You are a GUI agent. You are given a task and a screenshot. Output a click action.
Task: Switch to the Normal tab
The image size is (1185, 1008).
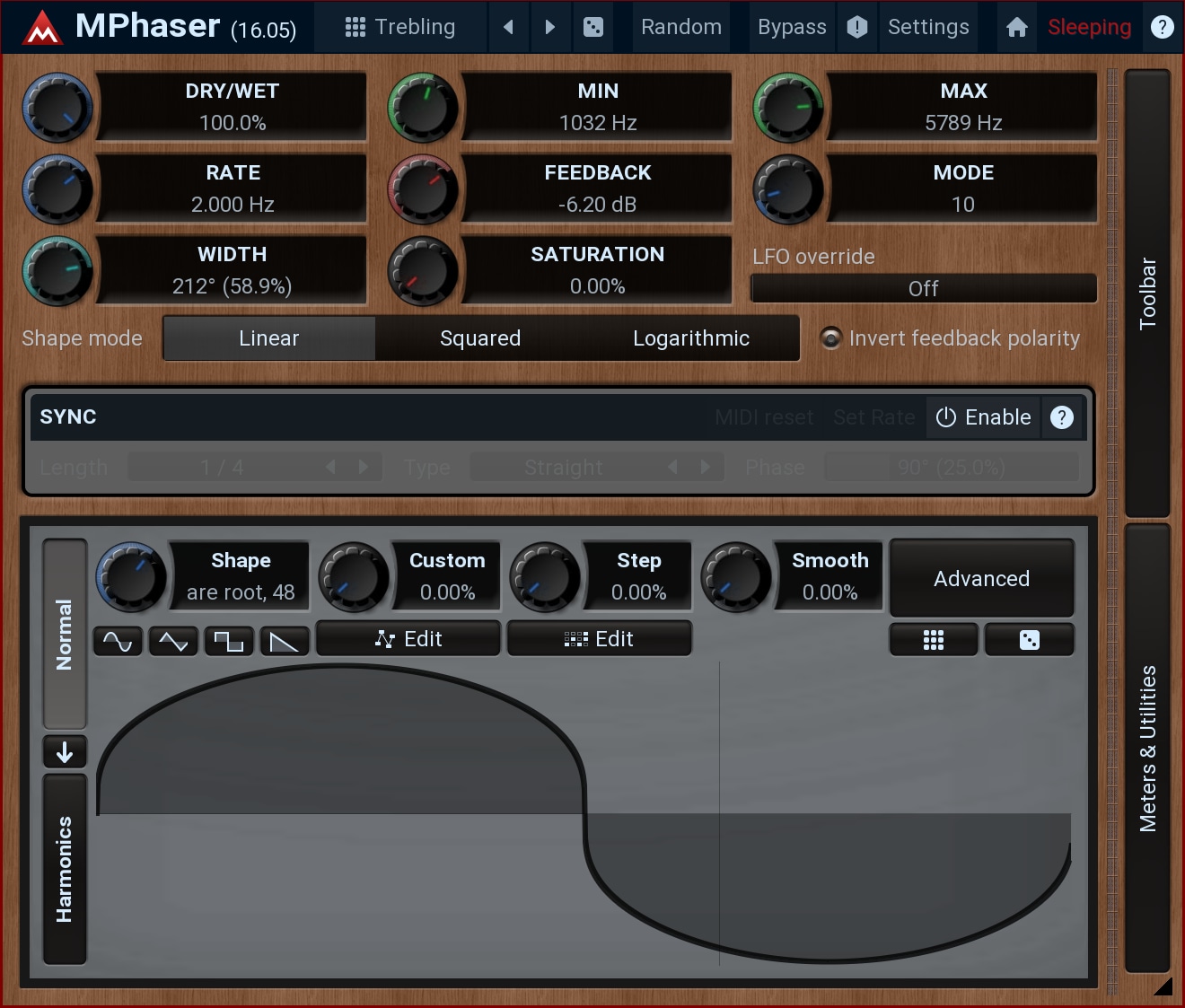pos(65,634)
